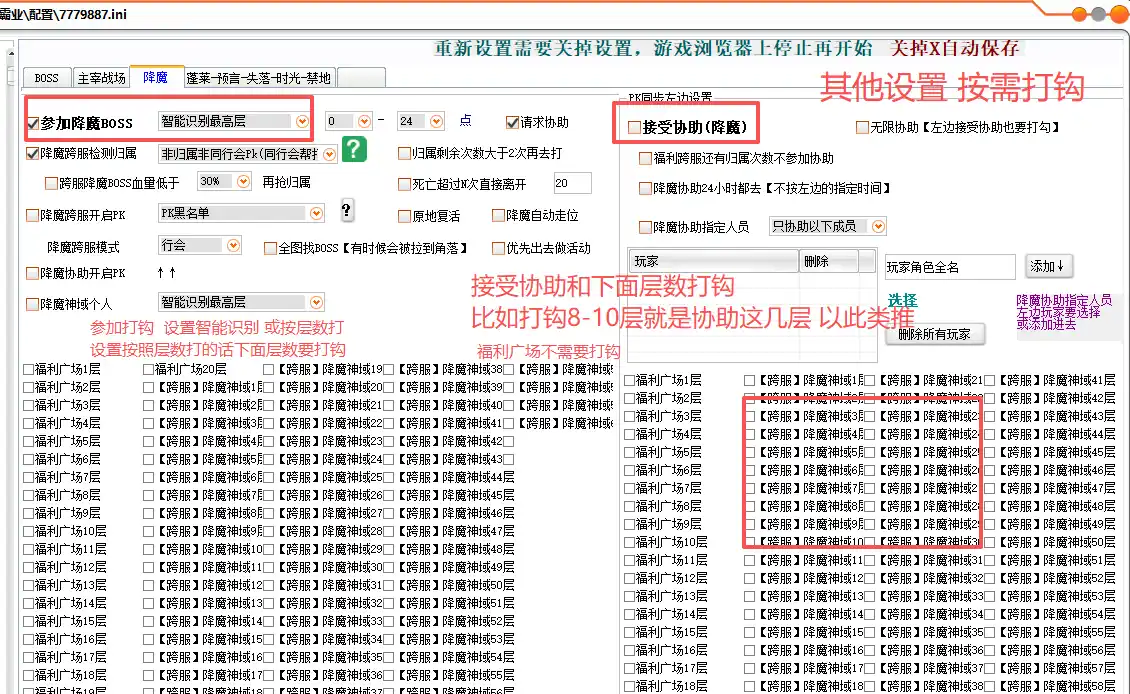1130x694 pixels.
Task: Check left list 【跨服】降魔神域38层
Action: [389, 369]
